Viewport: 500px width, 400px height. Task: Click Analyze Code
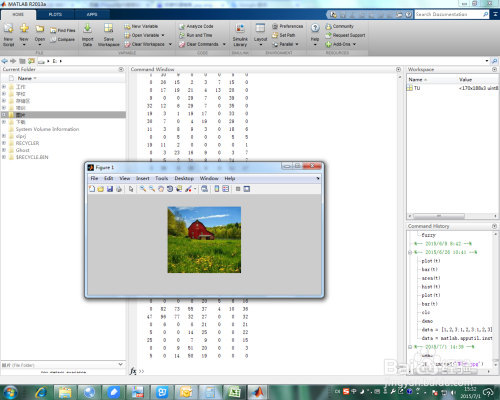pos(196,26)
